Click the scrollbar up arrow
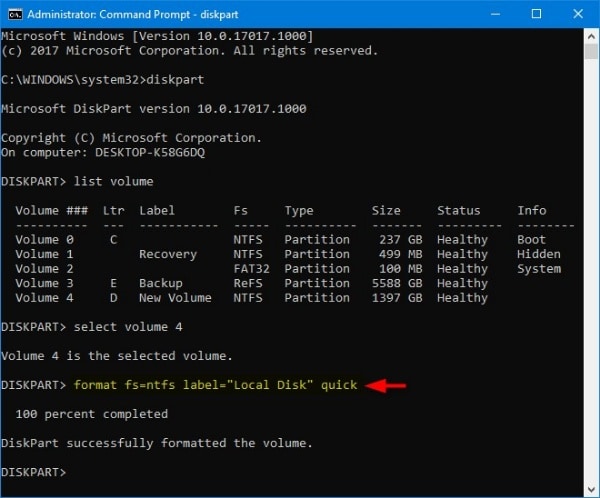 tap(590, 37)
